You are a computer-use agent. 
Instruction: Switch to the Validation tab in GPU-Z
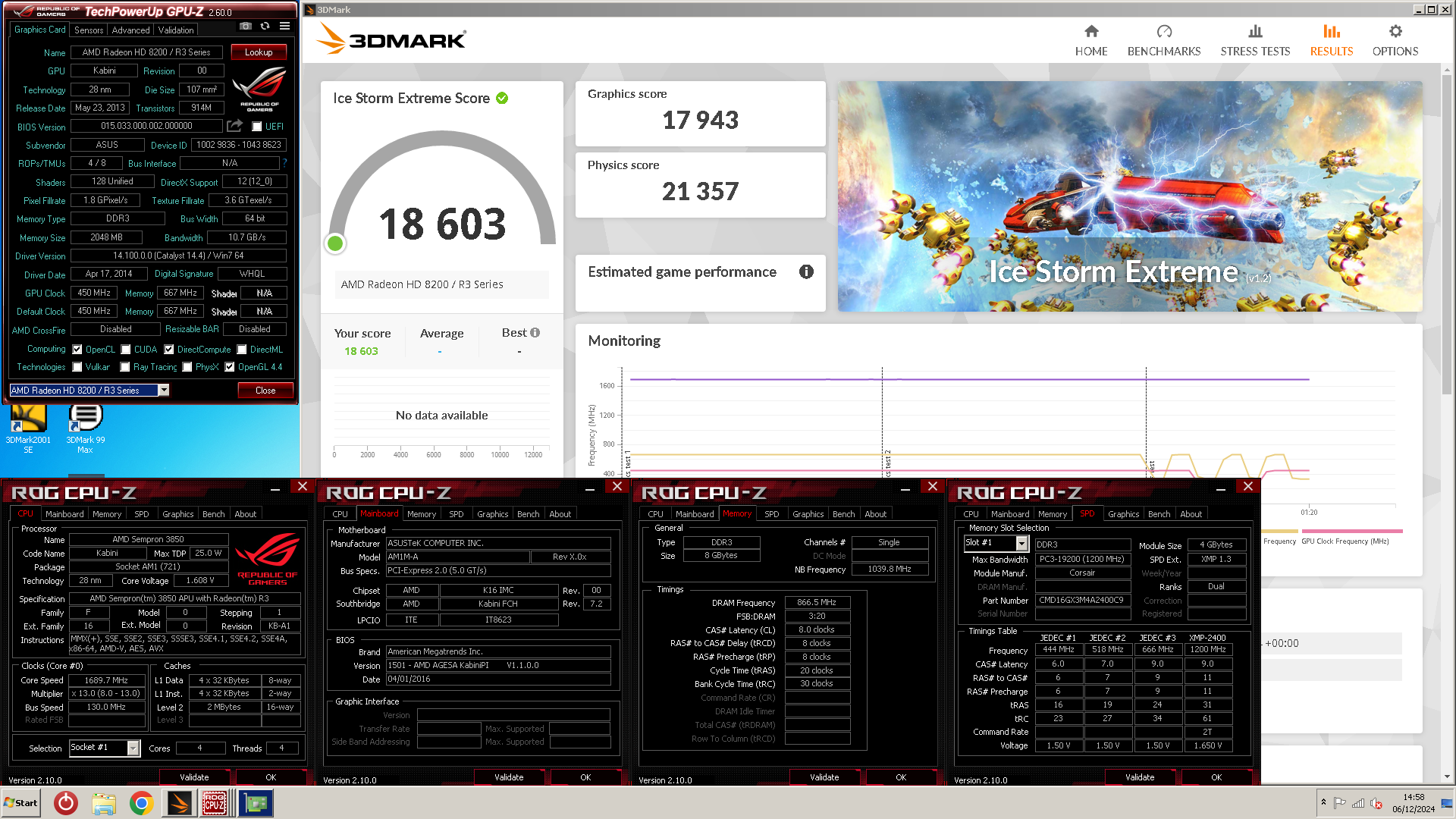(x=176, y=30)
